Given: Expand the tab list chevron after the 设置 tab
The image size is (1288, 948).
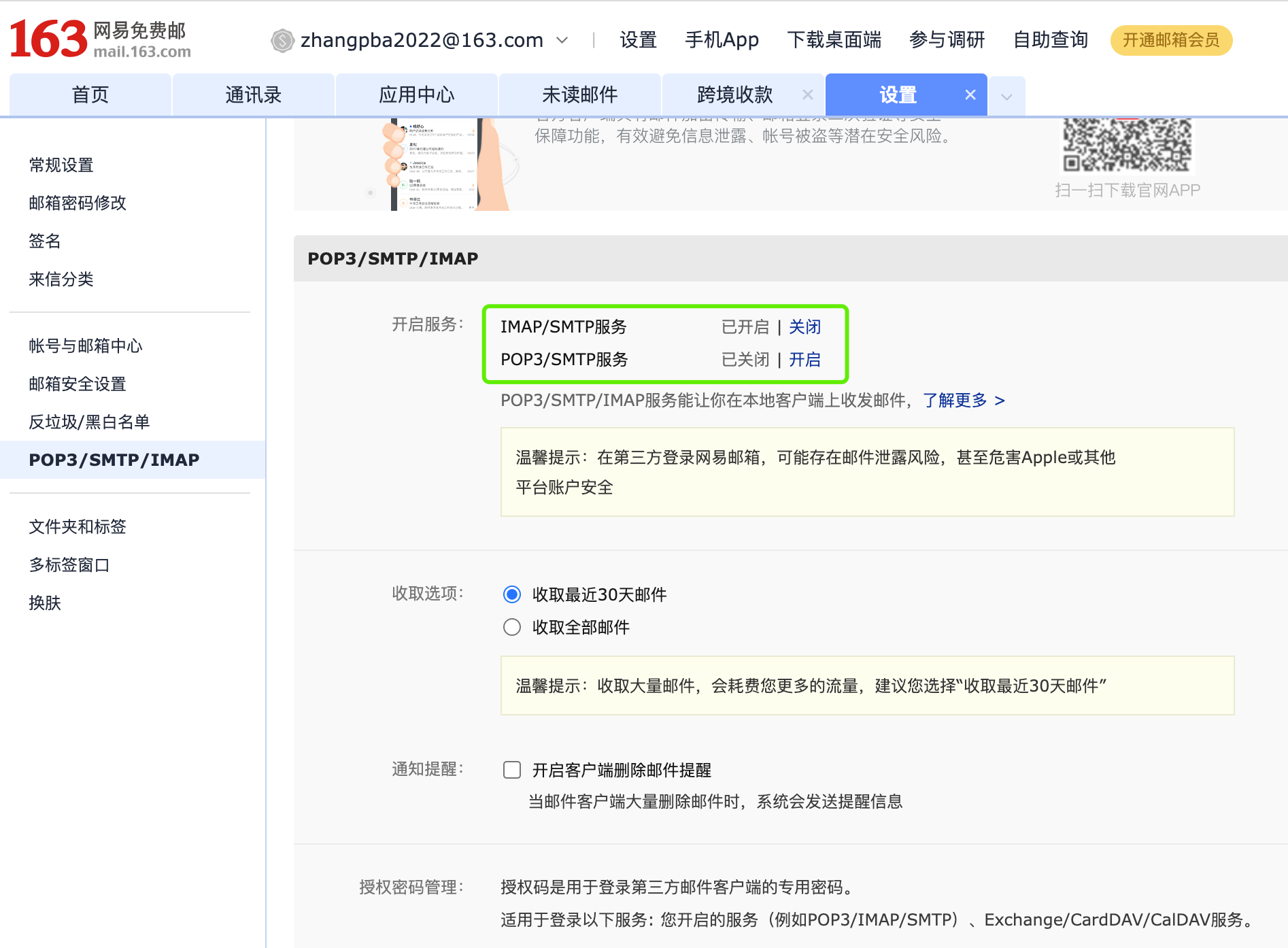Looking at the screenshot, I should click(1006, 97).
